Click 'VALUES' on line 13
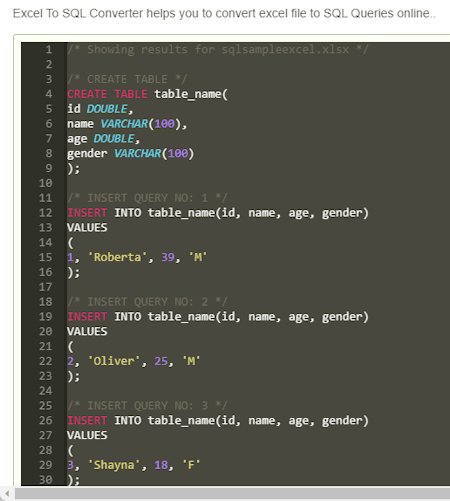The image size is (450, 501). (x=87, y=228)
